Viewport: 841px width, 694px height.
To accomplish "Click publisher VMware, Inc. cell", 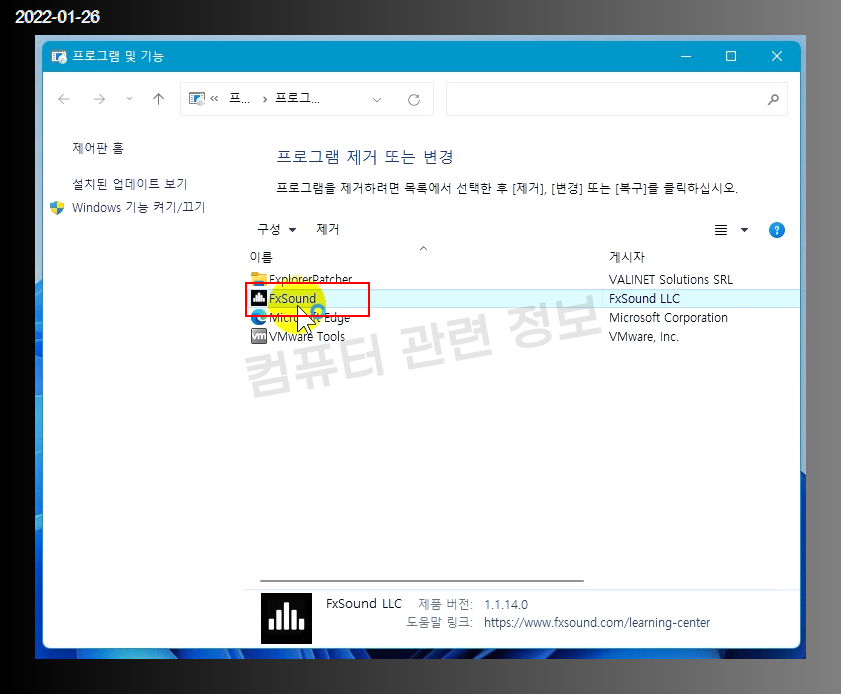I will [x=644, y=337].
